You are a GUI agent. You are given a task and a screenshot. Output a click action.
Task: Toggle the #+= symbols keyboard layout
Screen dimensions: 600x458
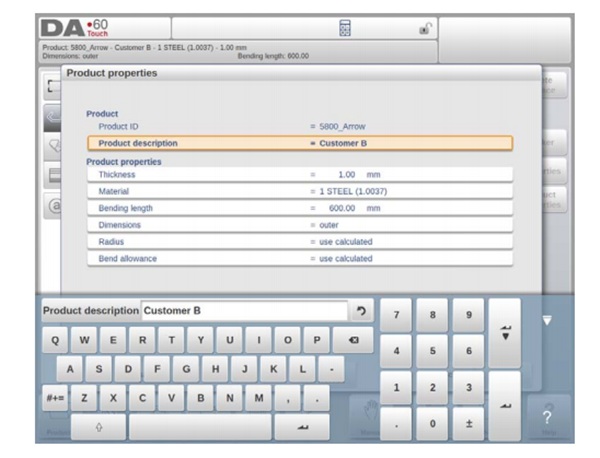click(x=55, y=397)
